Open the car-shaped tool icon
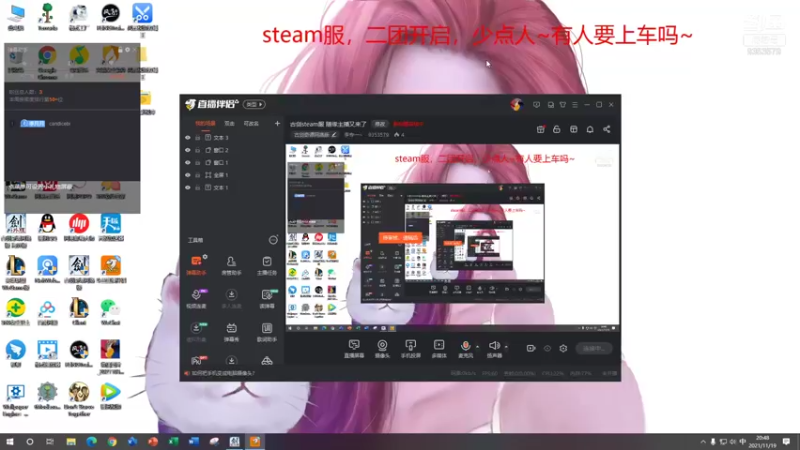The image size is (800, 450). [266, 361]
